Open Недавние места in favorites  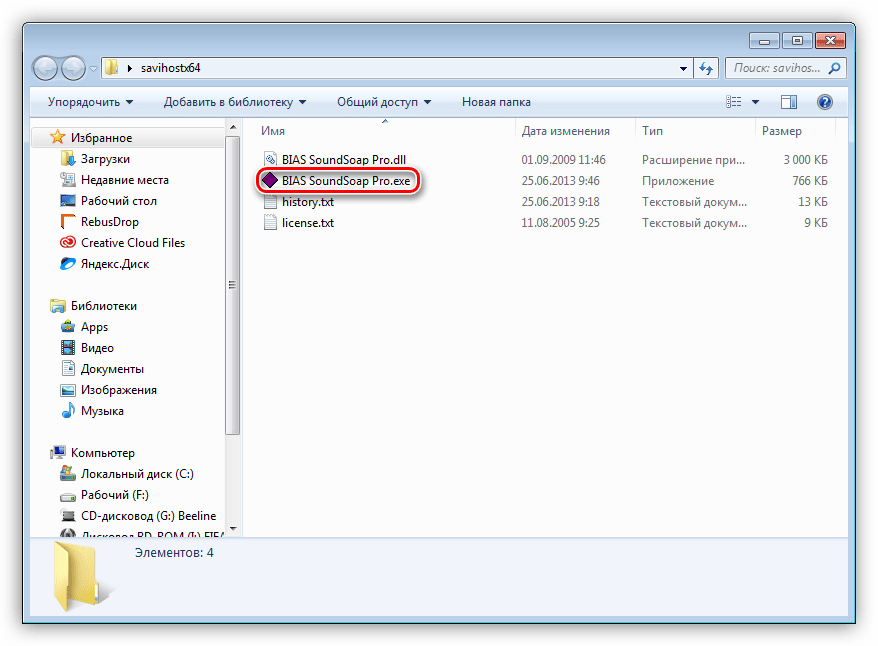click(x=124, y=180)
